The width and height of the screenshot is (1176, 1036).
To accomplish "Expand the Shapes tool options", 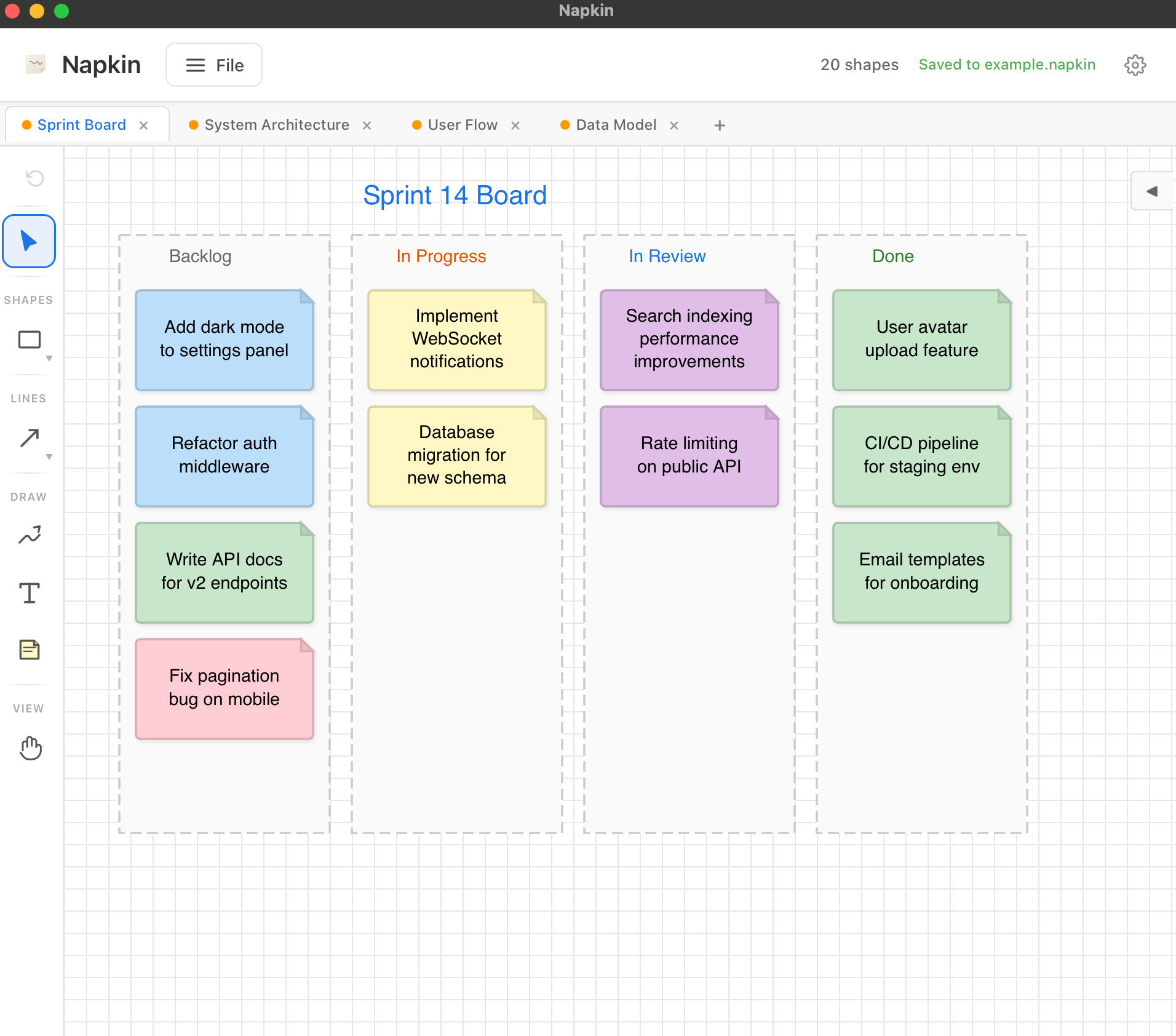I will click(49, 359).
